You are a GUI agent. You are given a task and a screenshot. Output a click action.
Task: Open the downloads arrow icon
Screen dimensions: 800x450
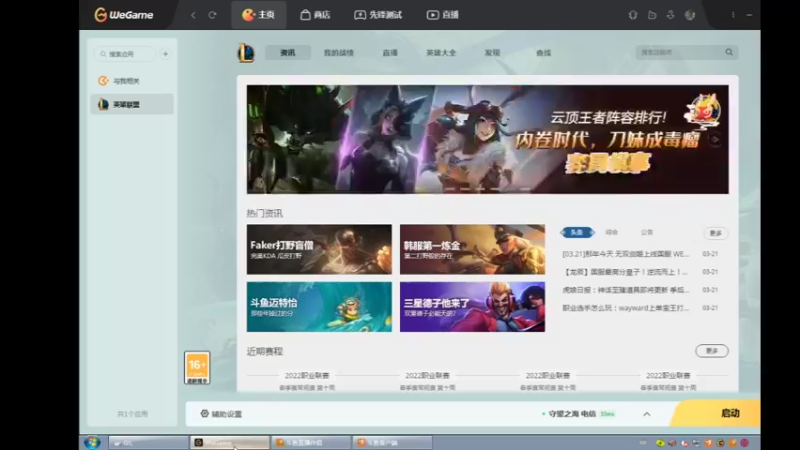[x=670, y=15]
